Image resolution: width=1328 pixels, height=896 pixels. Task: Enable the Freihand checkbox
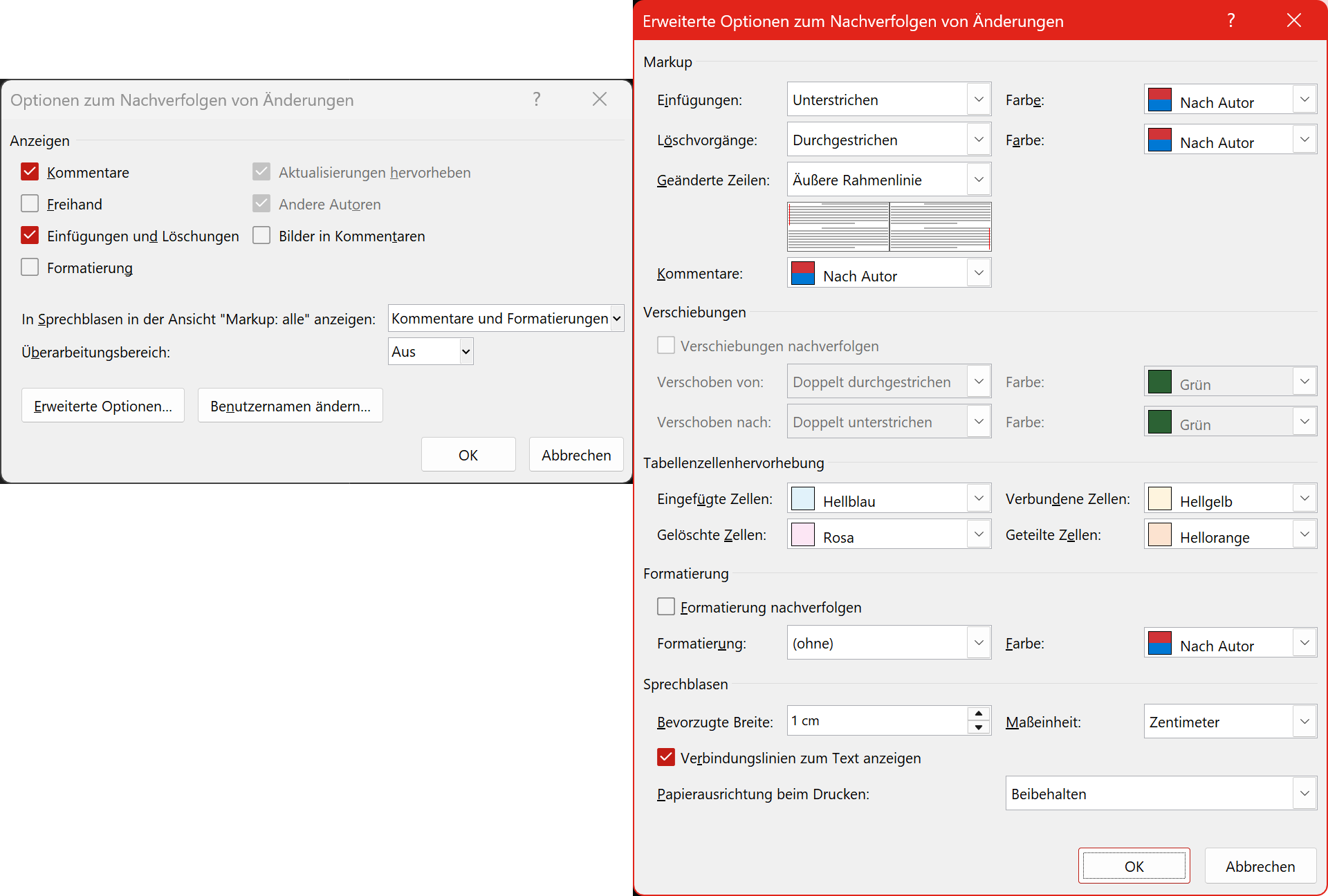coord(30,204)
